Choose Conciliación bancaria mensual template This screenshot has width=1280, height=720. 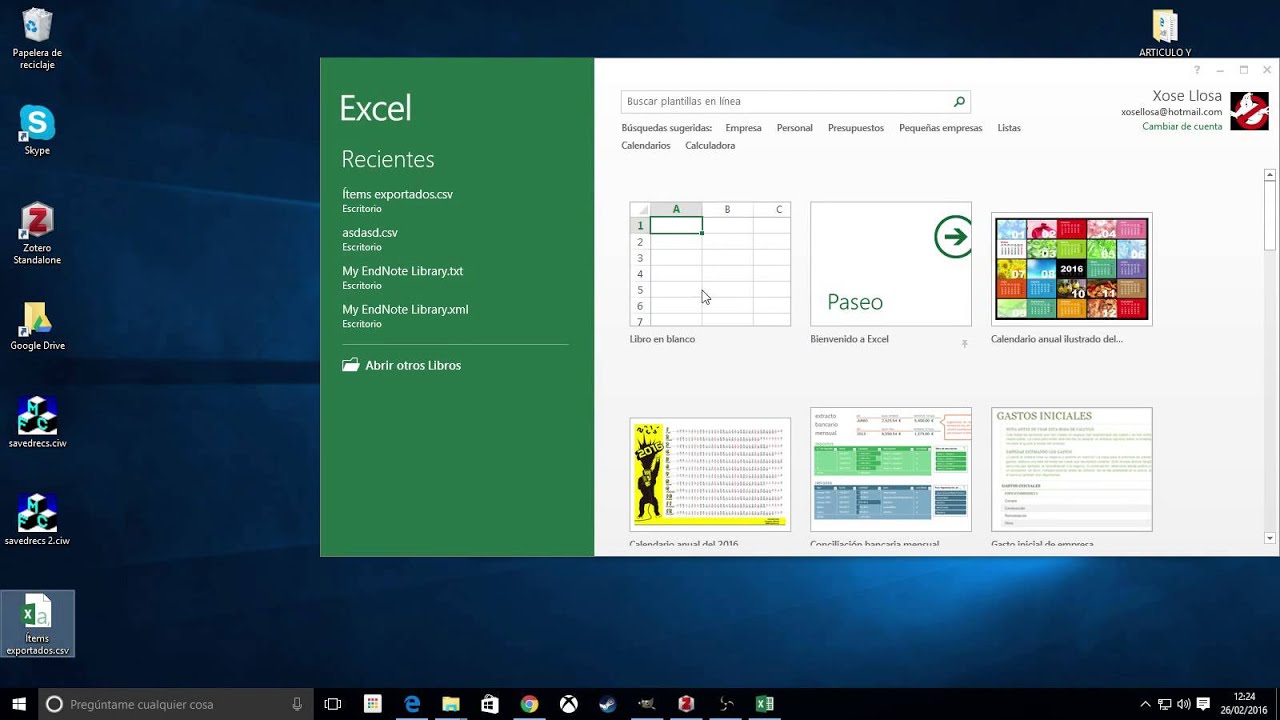(x=891, y=469)
